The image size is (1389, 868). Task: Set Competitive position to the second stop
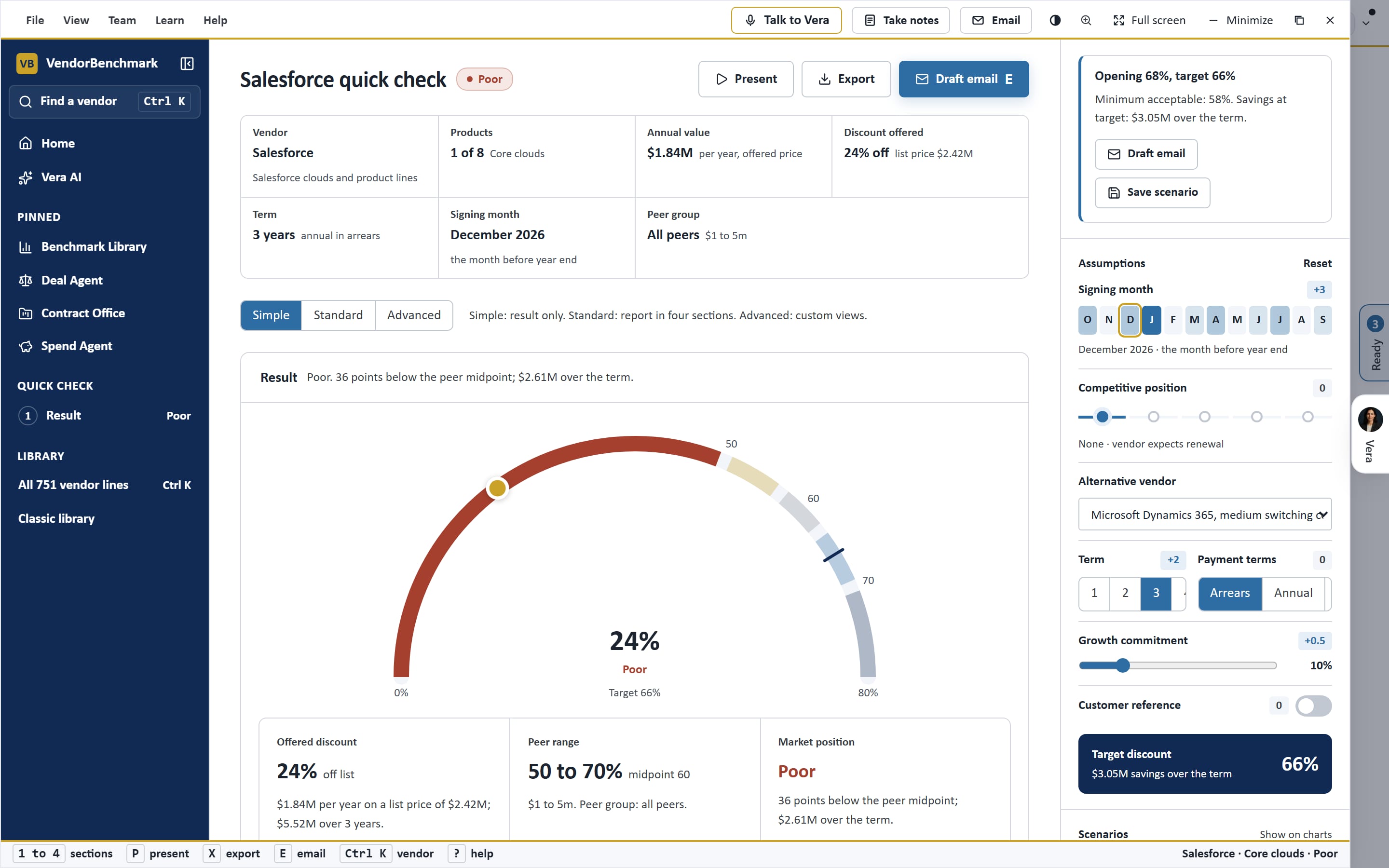coord(1154,417)
